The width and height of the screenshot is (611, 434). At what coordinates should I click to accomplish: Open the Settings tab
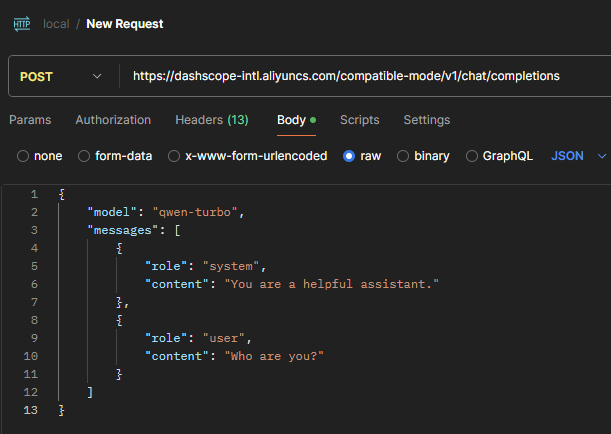[x=427, y=120]
